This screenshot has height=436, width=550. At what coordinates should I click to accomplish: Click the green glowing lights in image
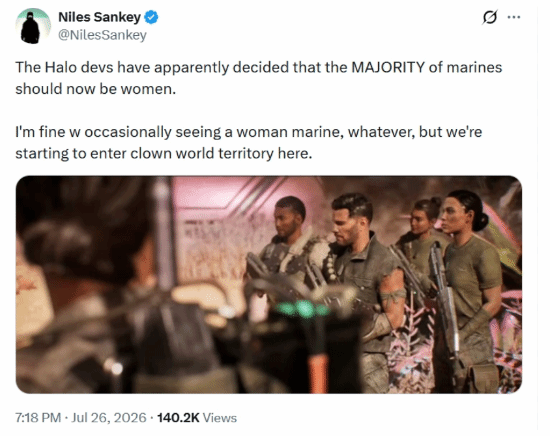(302, 309)
